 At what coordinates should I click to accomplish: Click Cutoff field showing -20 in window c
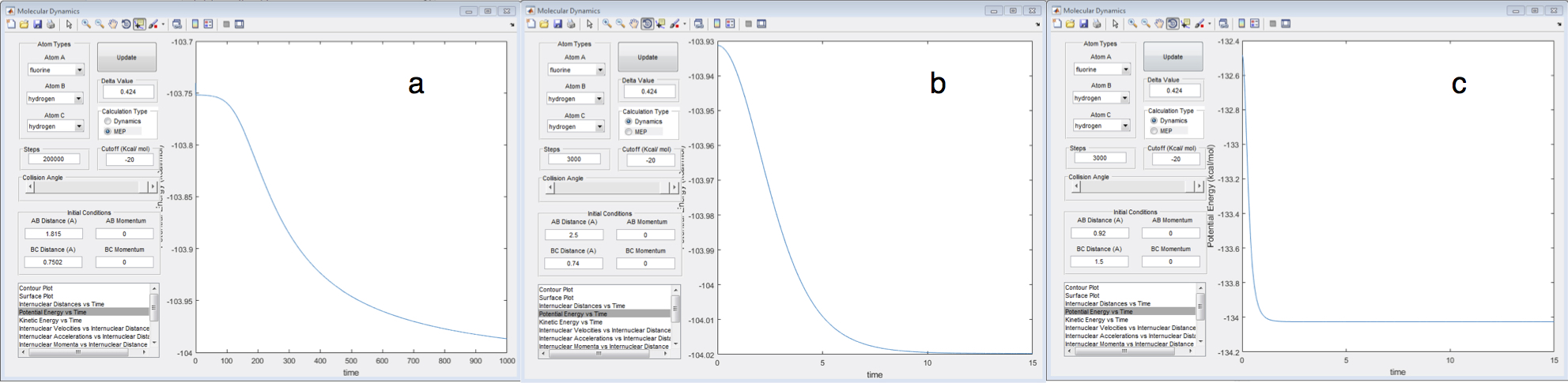point(1176,159)
